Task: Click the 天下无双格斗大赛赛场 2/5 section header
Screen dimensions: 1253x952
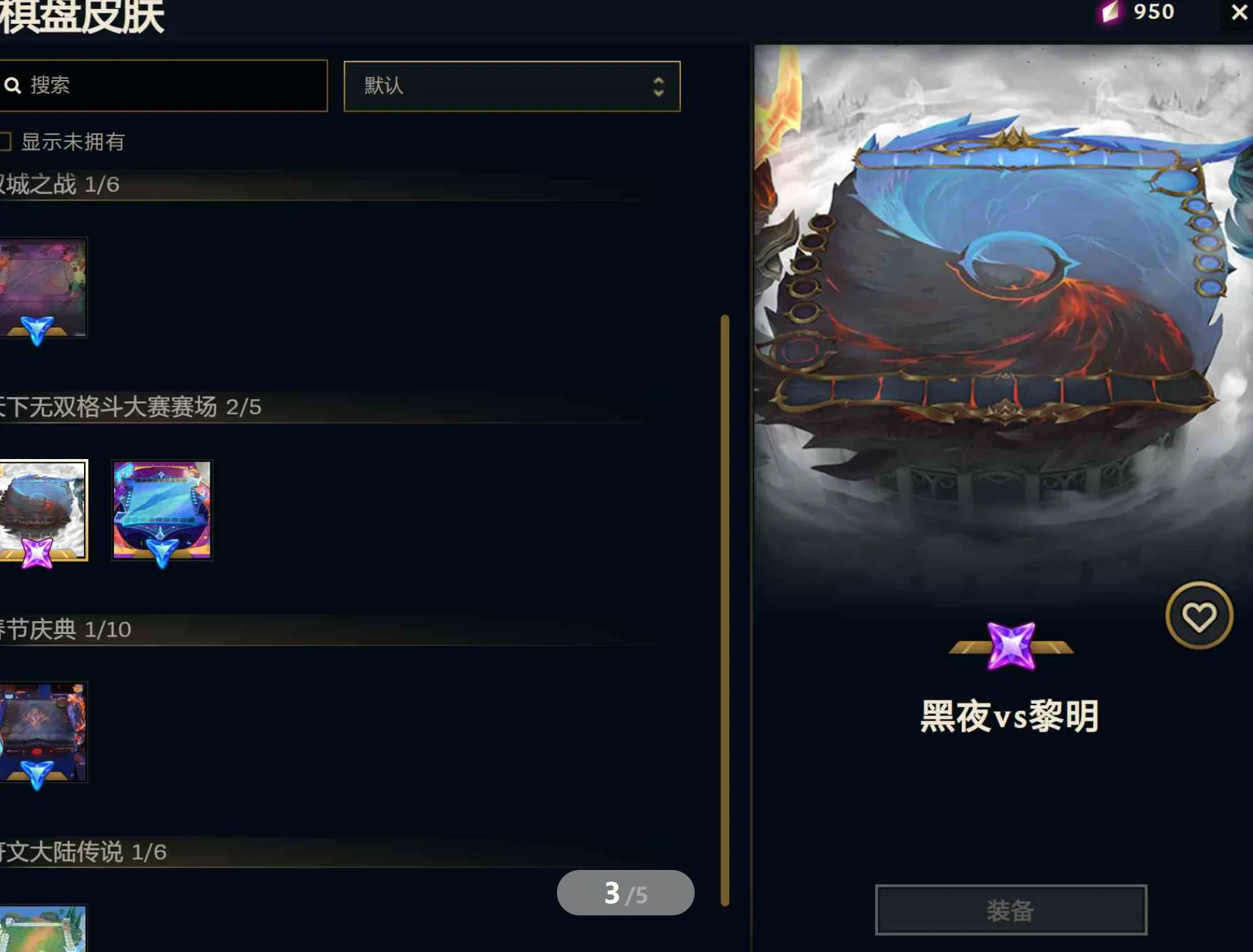Action: 130,407
